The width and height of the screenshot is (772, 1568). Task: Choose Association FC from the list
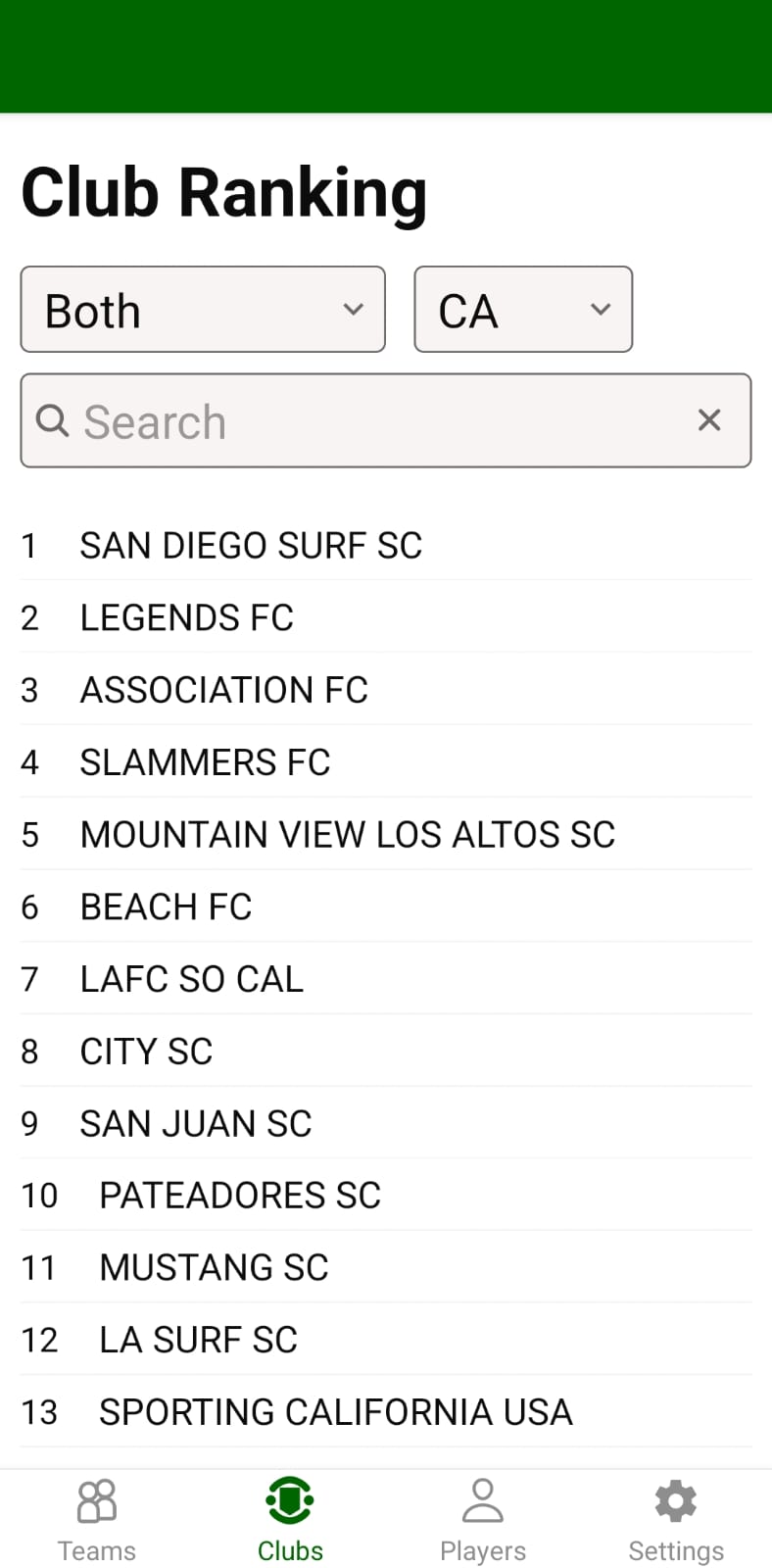tap(223, 691)
